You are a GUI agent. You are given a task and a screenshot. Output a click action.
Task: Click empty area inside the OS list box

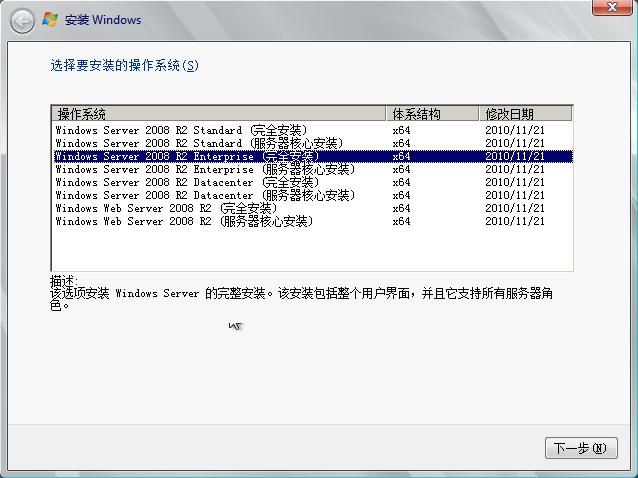click(x=312, y=249)
